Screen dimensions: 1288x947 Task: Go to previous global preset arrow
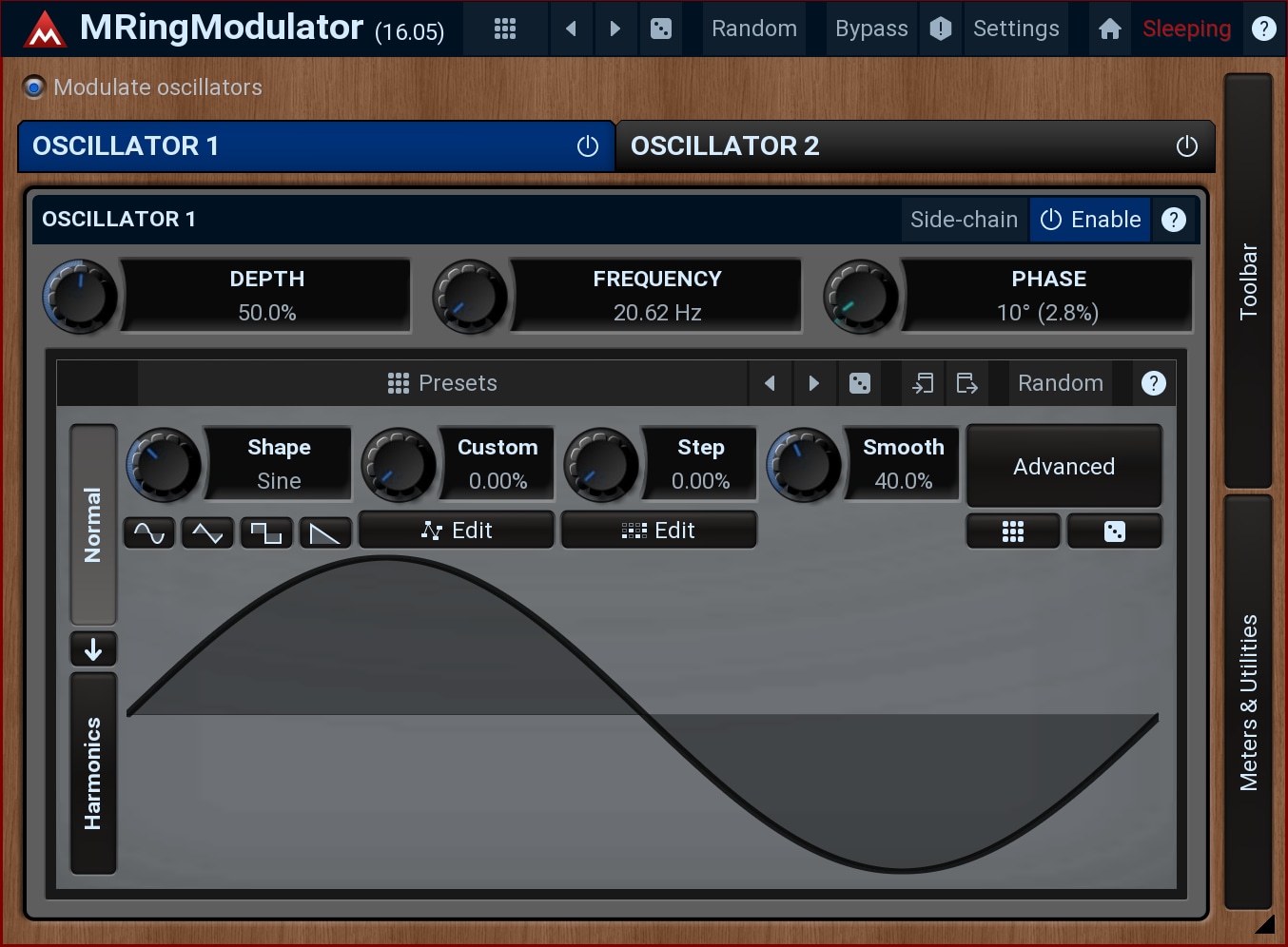pyautogui.click(x=571, y=29)
